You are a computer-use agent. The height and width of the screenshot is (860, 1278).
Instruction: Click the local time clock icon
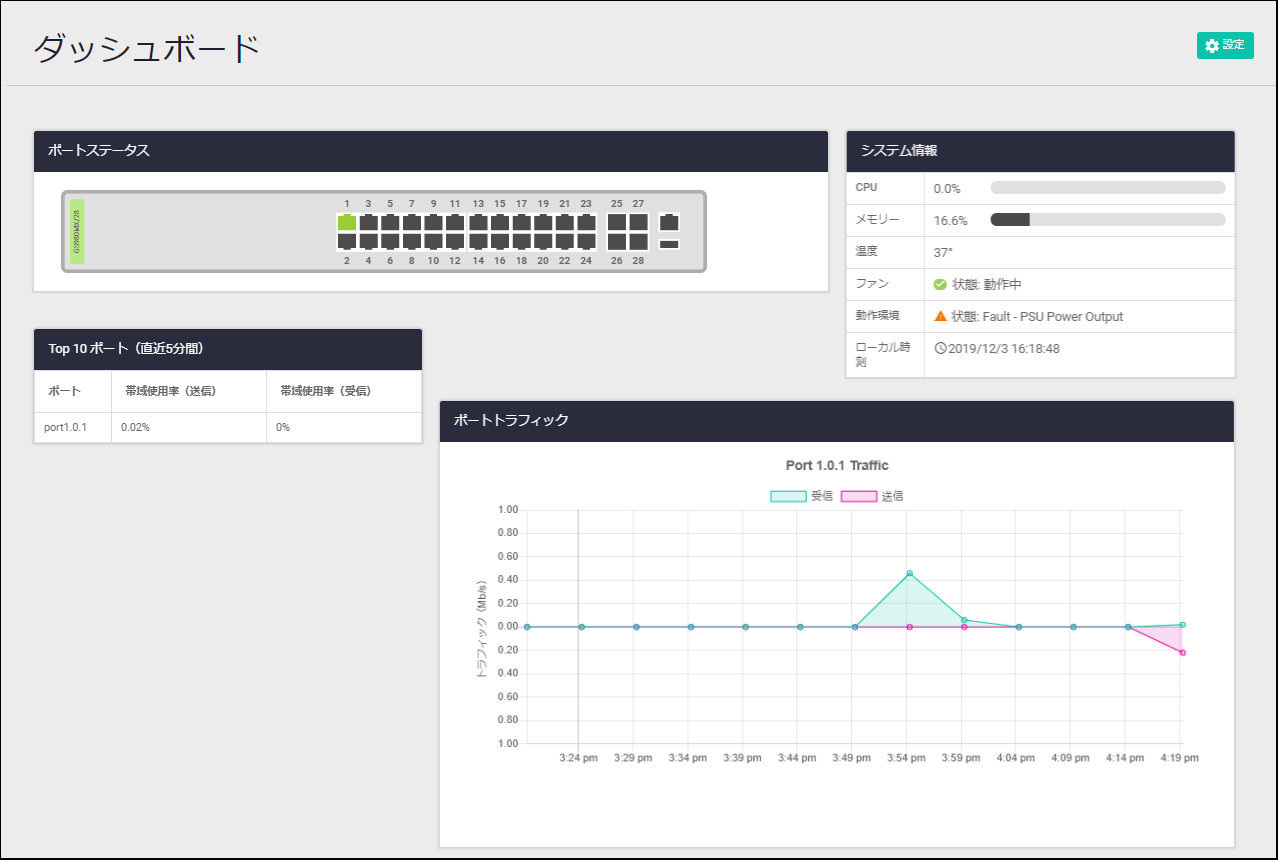click(x=940, y=348)
